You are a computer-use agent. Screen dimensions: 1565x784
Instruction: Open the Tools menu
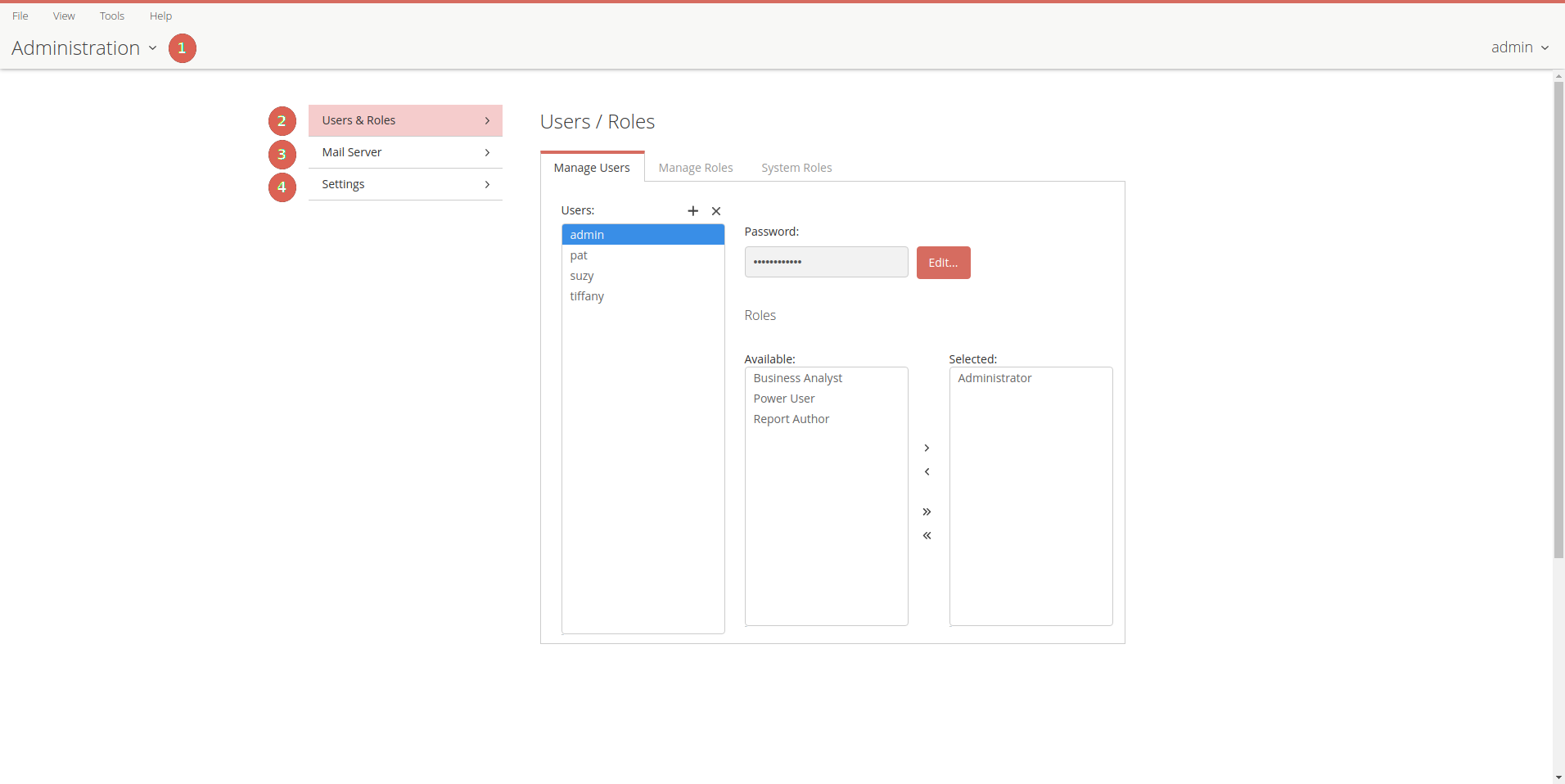click(x=112, y=16)
